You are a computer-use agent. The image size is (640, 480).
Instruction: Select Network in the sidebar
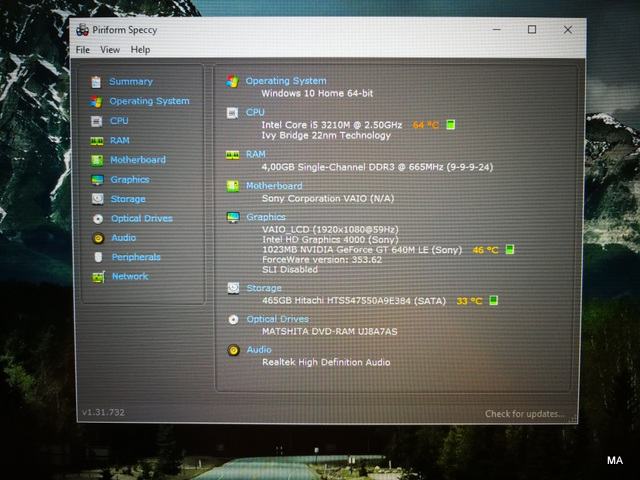click(x=130, y=277)
